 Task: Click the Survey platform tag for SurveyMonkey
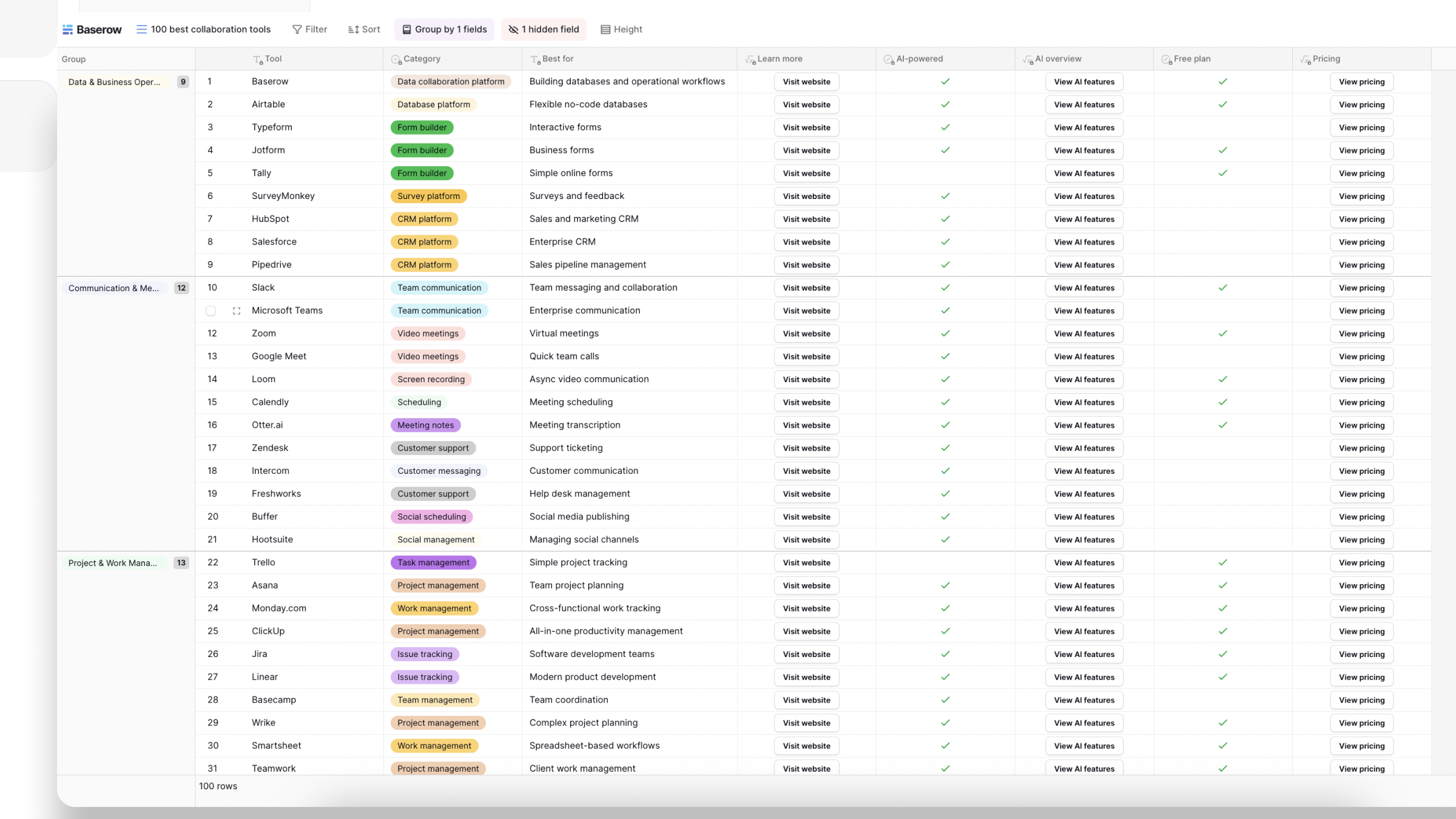tap(428, 196)
